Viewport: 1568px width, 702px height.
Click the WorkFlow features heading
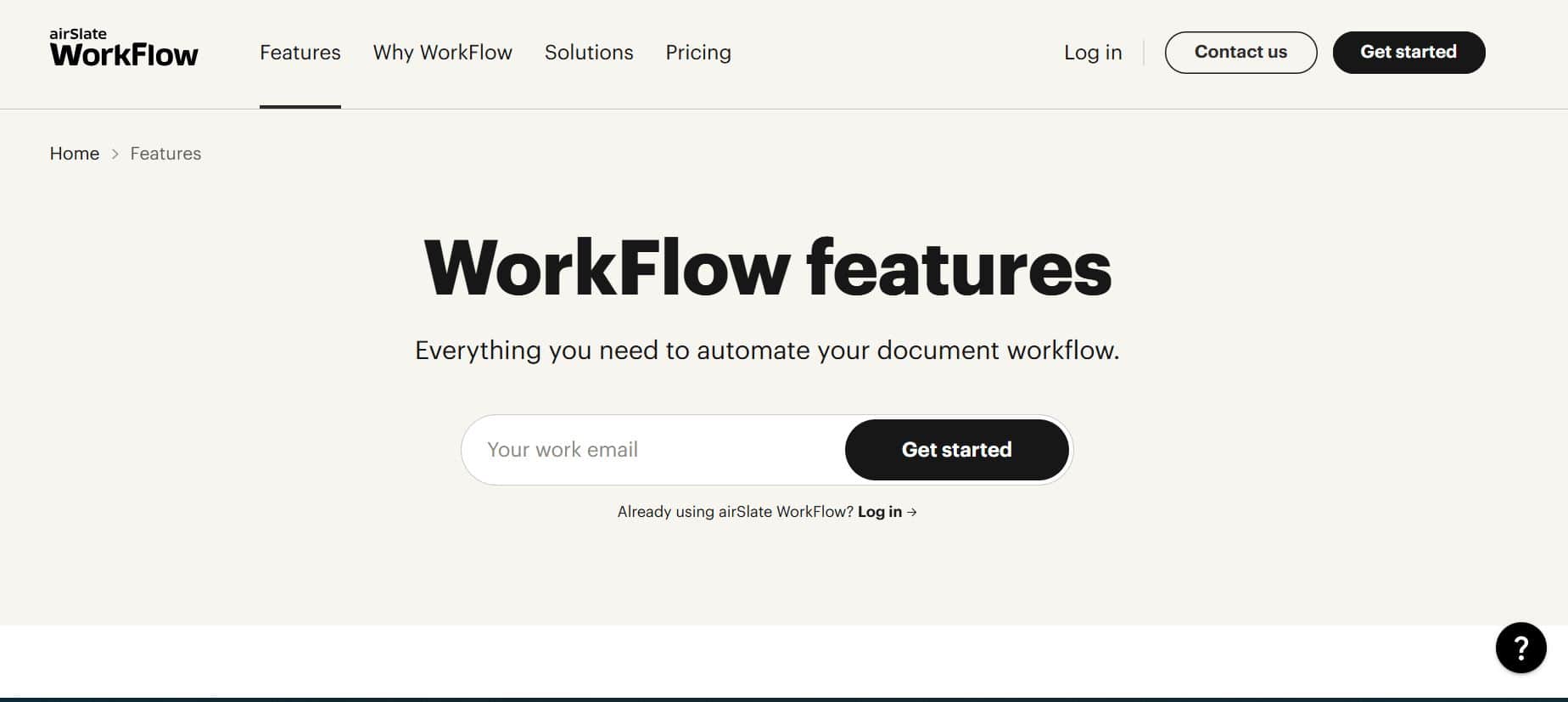pyautogui.click(x=767, y=267)
